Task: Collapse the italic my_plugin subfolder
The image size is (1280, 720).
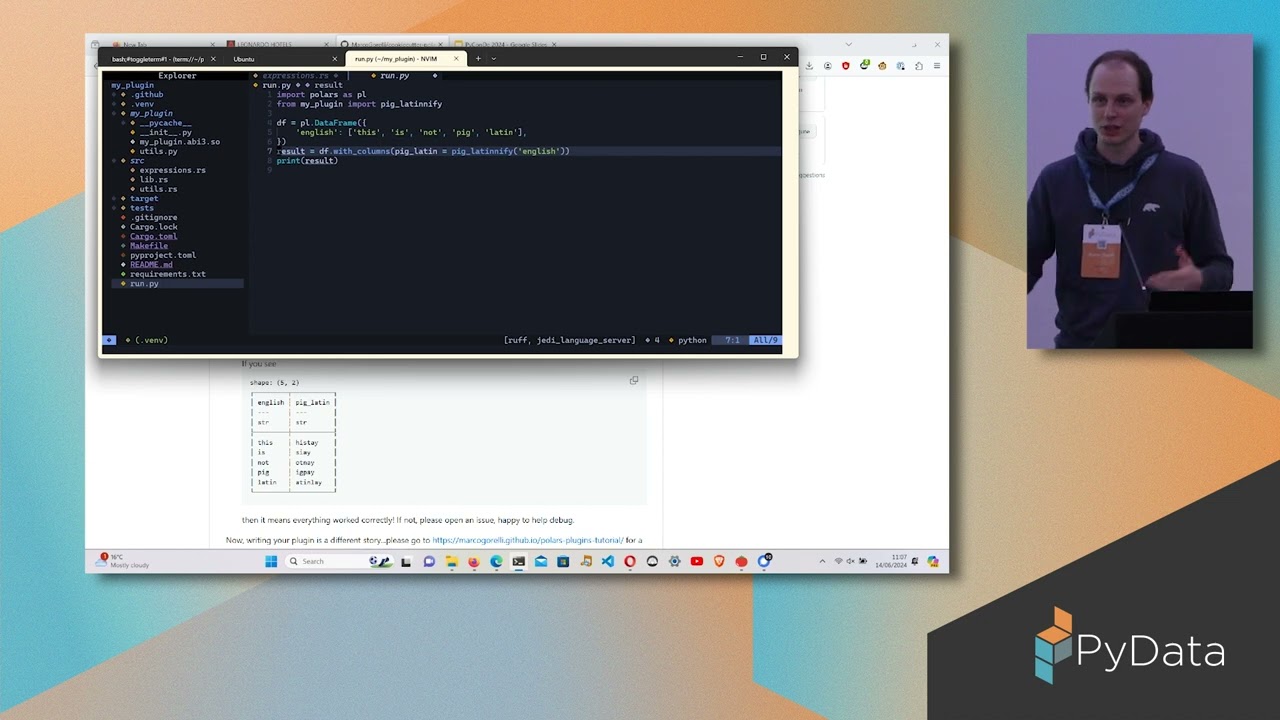Action: [150, 113]
